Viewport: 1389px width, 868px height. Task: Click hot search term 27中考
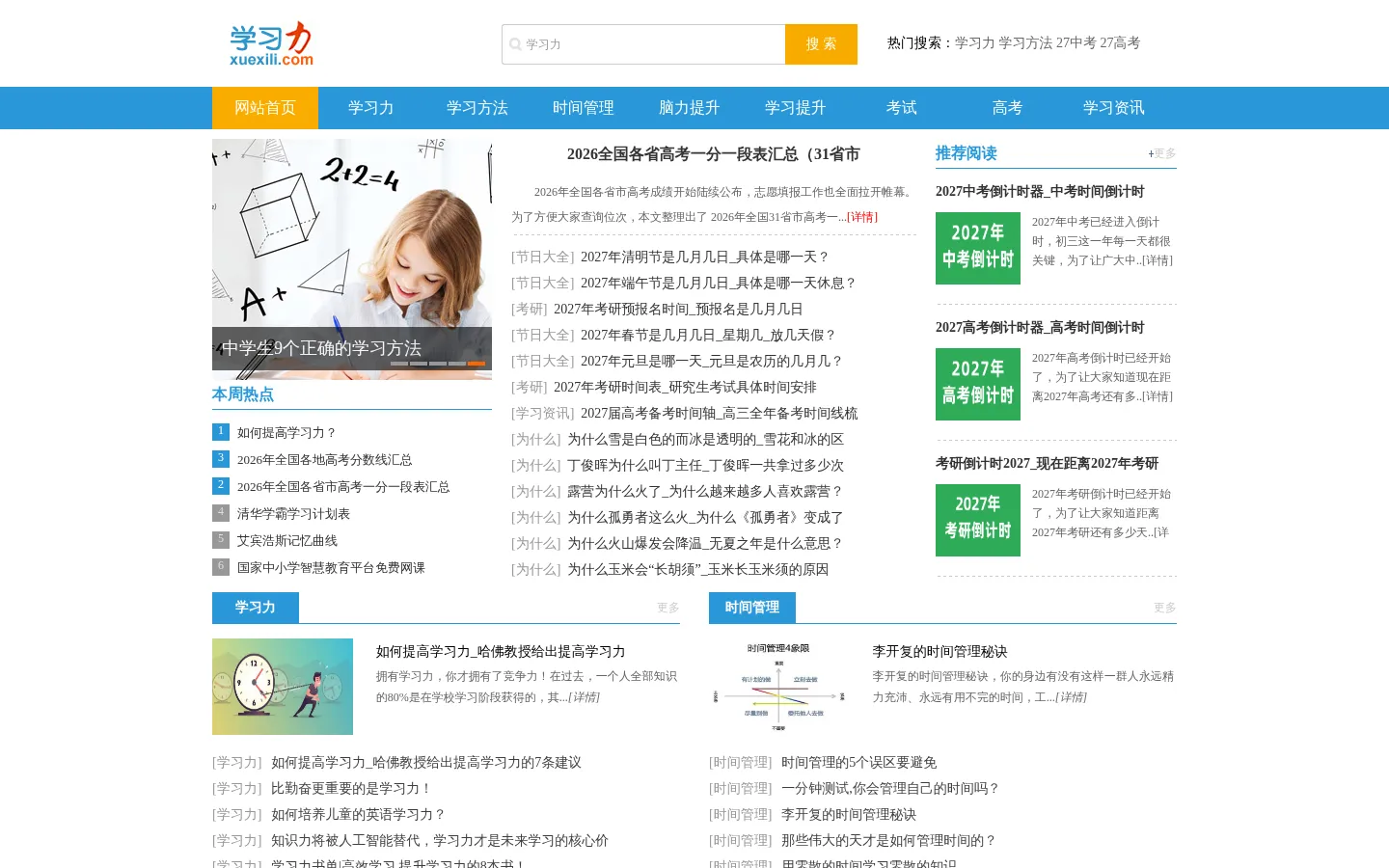point(1076,43)
